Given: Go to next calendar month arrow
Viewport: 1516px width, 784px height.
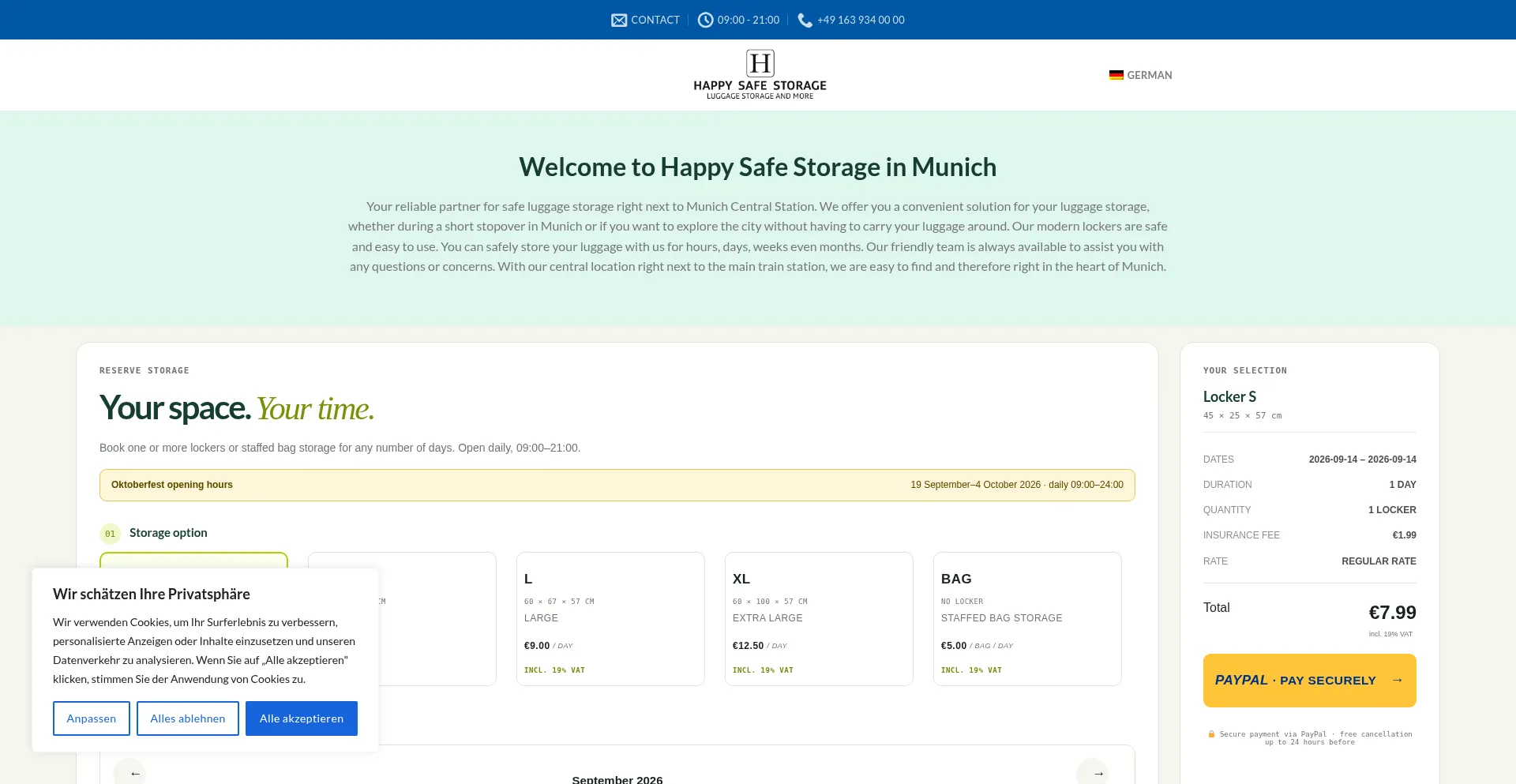Looking at the screenshot, I should pos(1093,772).
